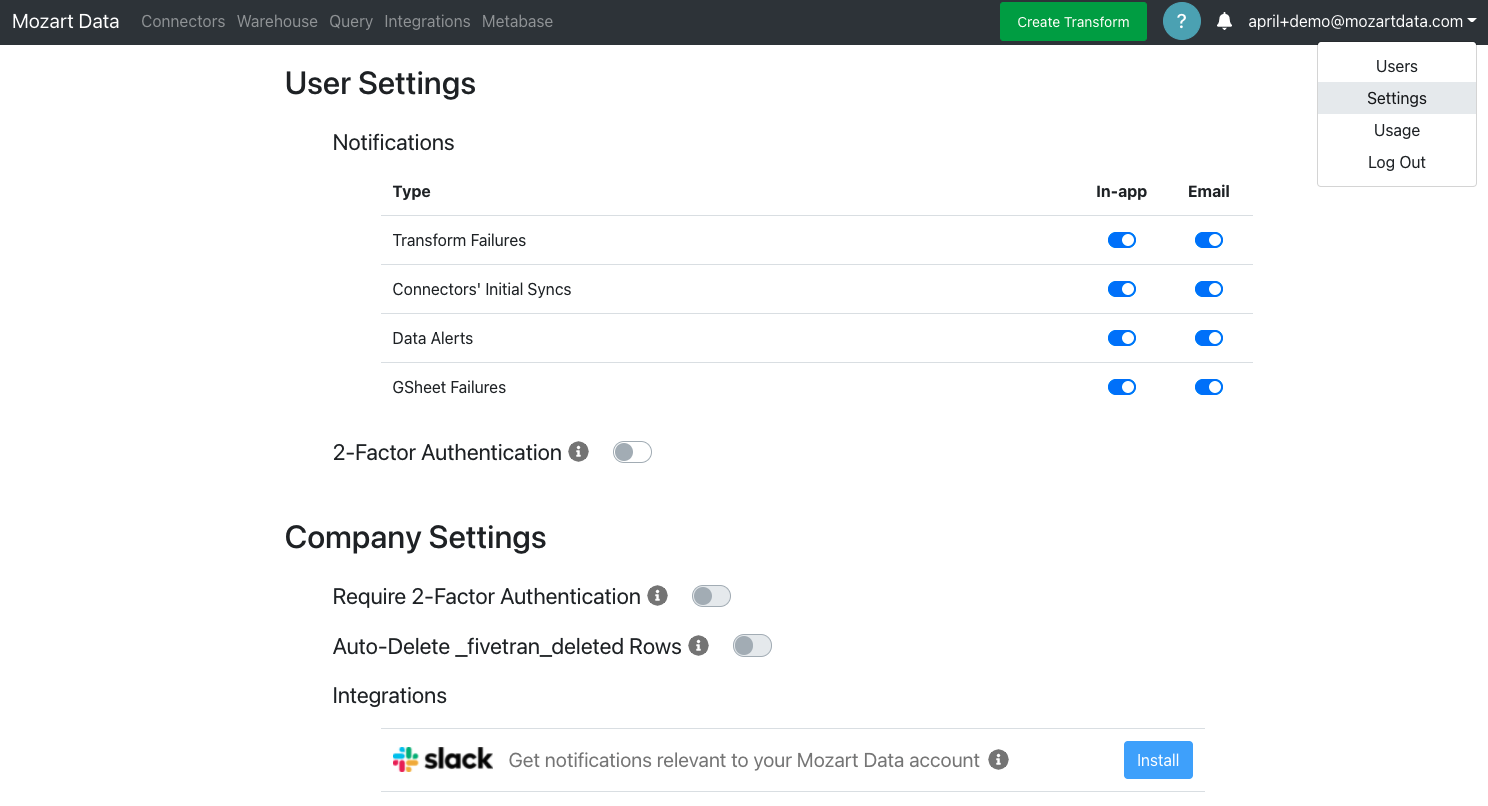The height and width of the screenshot is (806, 1488).
Task: Click the Create Transform button
Action: [x=1073, y=21]
